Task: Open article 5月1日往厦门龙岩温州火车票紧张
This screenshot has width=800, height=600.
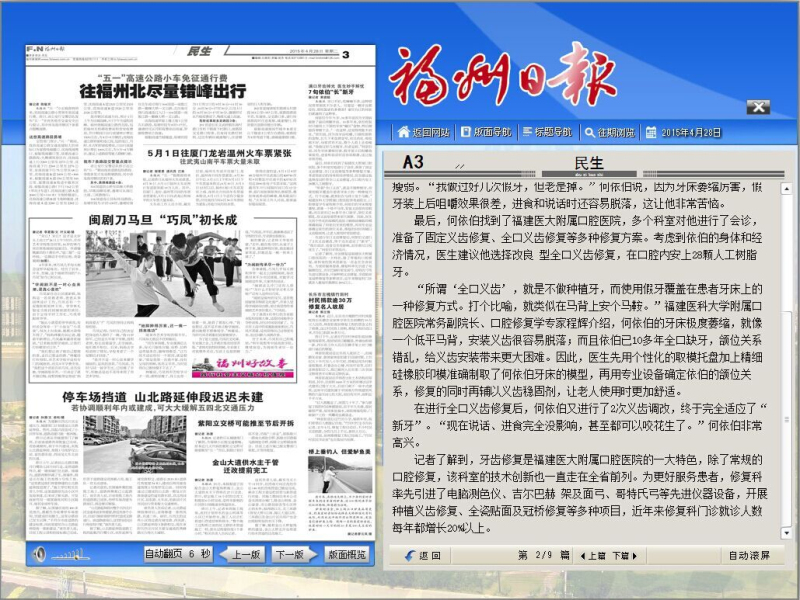Action: (x=219, y=153)
